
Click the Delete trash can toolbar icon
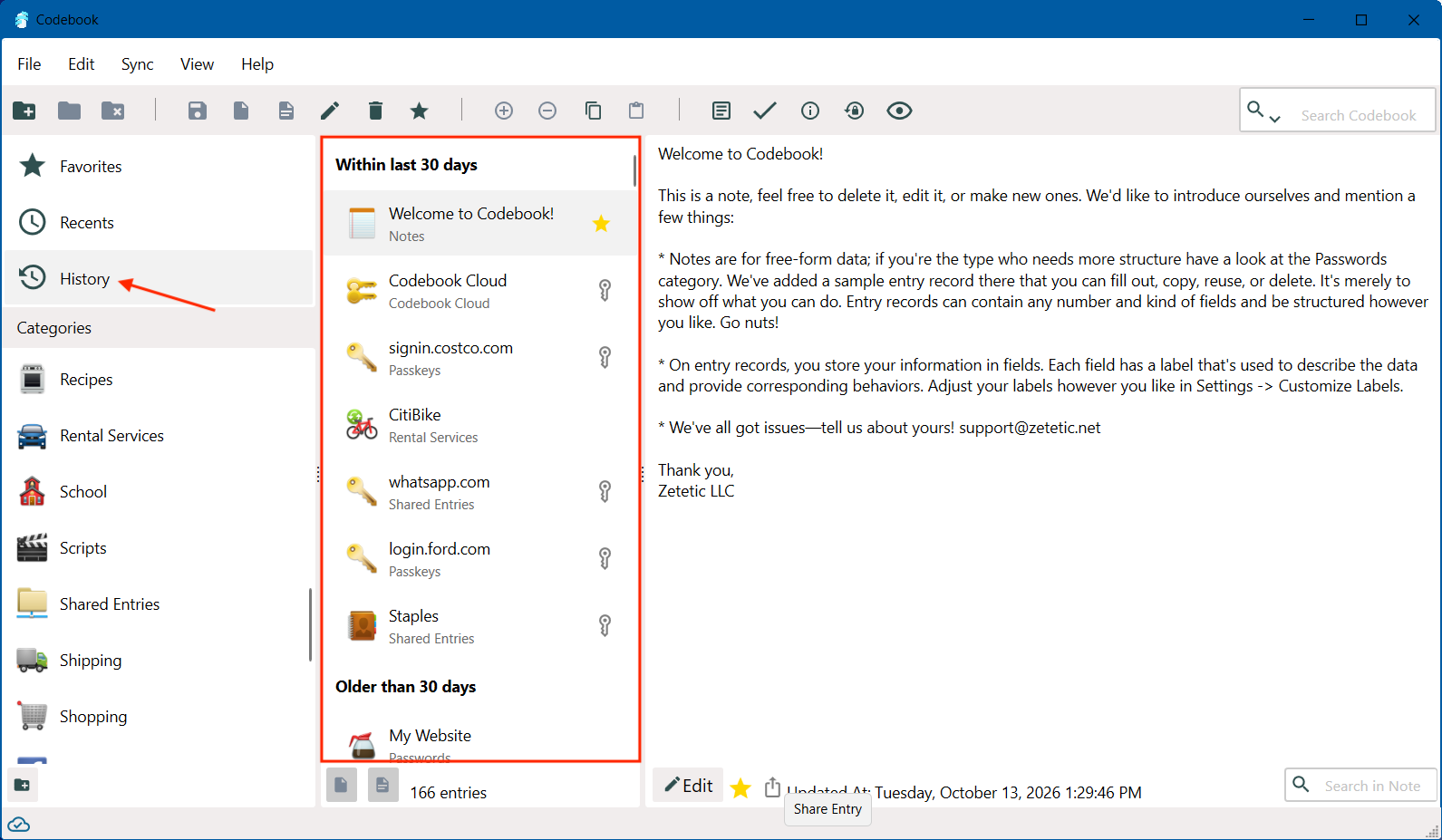[x=375, y=111]
